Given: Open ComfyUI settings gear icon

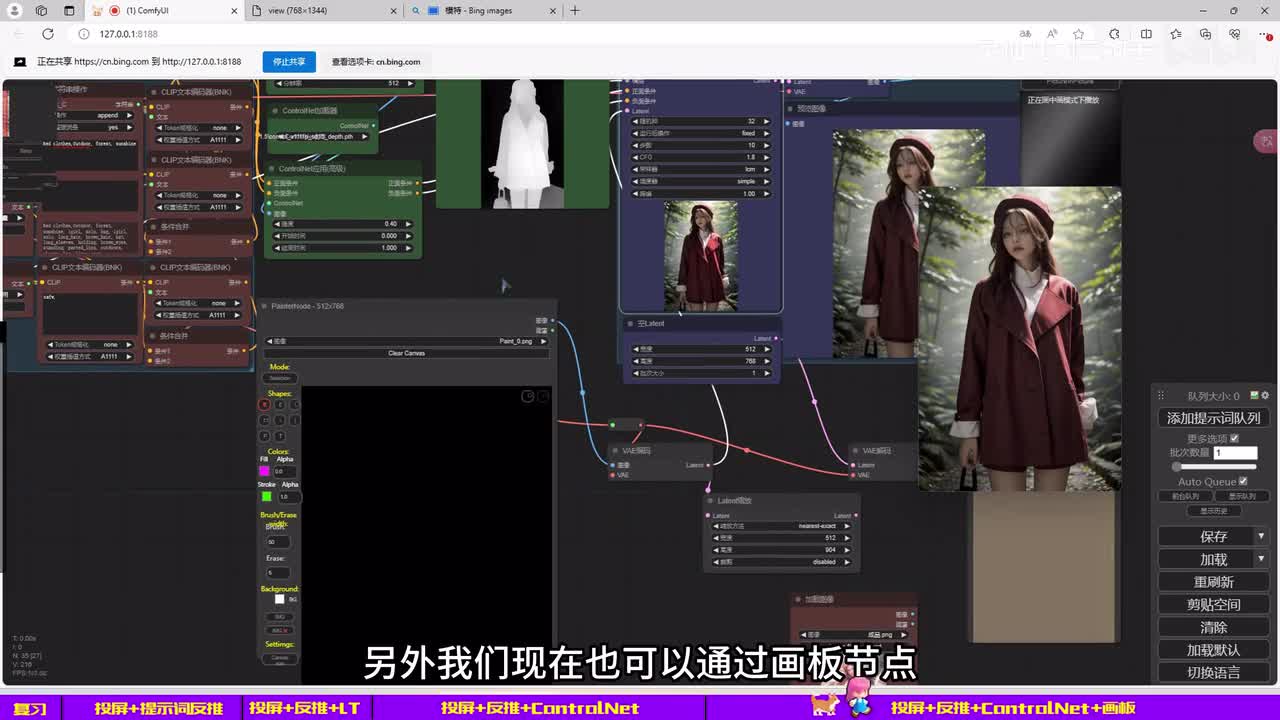Looking at the screenshot, I should [x=1265, y=396].
